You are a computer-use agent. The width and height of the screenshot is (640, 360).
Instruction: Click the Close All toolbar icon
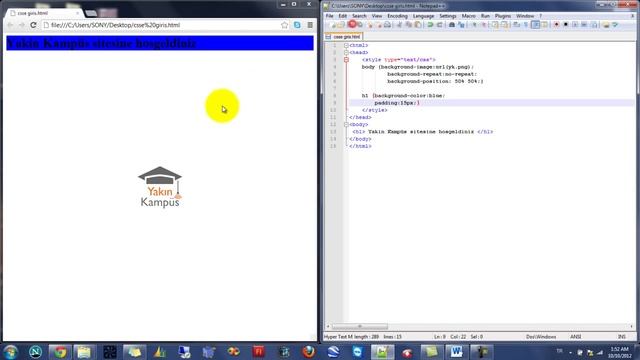(x=379, y=25)
